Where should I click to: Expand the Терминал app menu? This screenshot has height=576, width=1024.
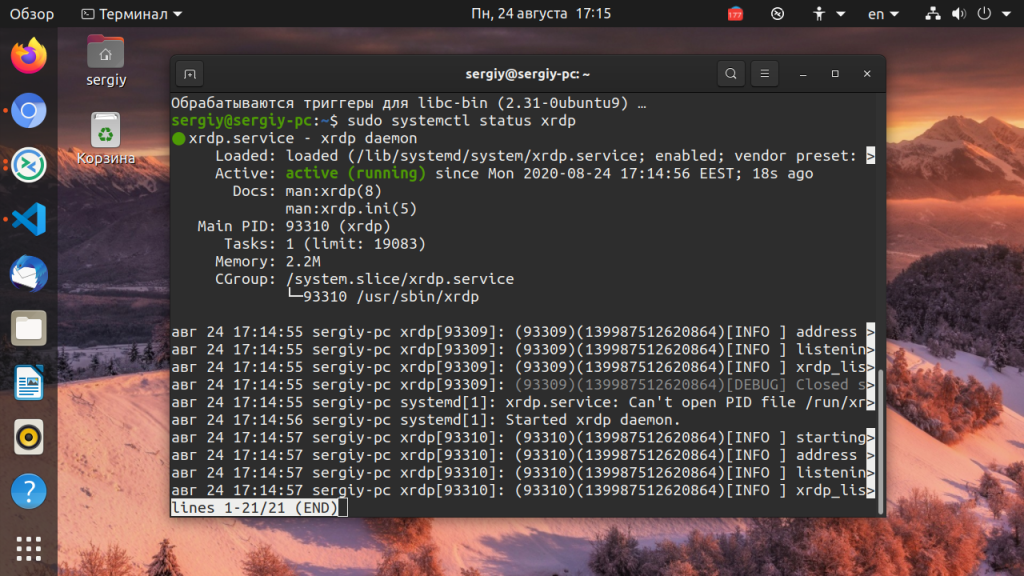pyautogui.click(x=131, y=14)
